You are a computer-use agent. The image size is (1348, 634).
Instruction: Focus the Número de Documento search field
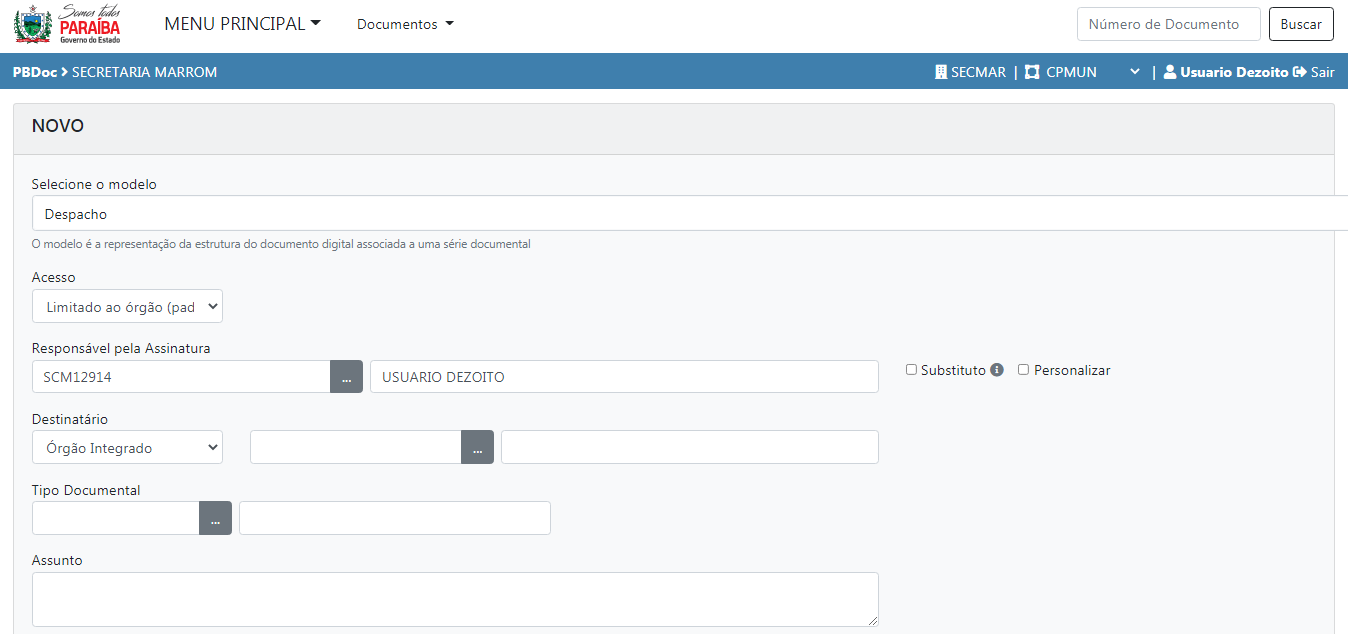[x=1168, y=24]
